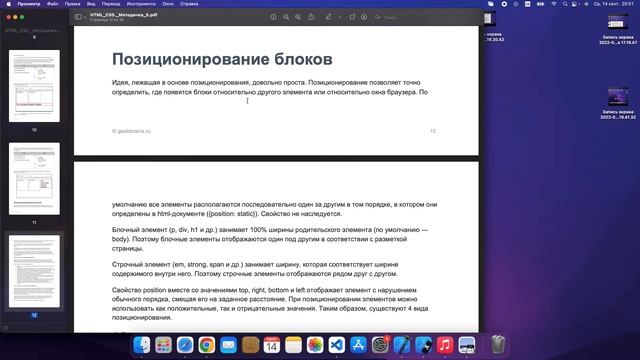
Task: Click into the Preview search field
Action: point(424,17)
